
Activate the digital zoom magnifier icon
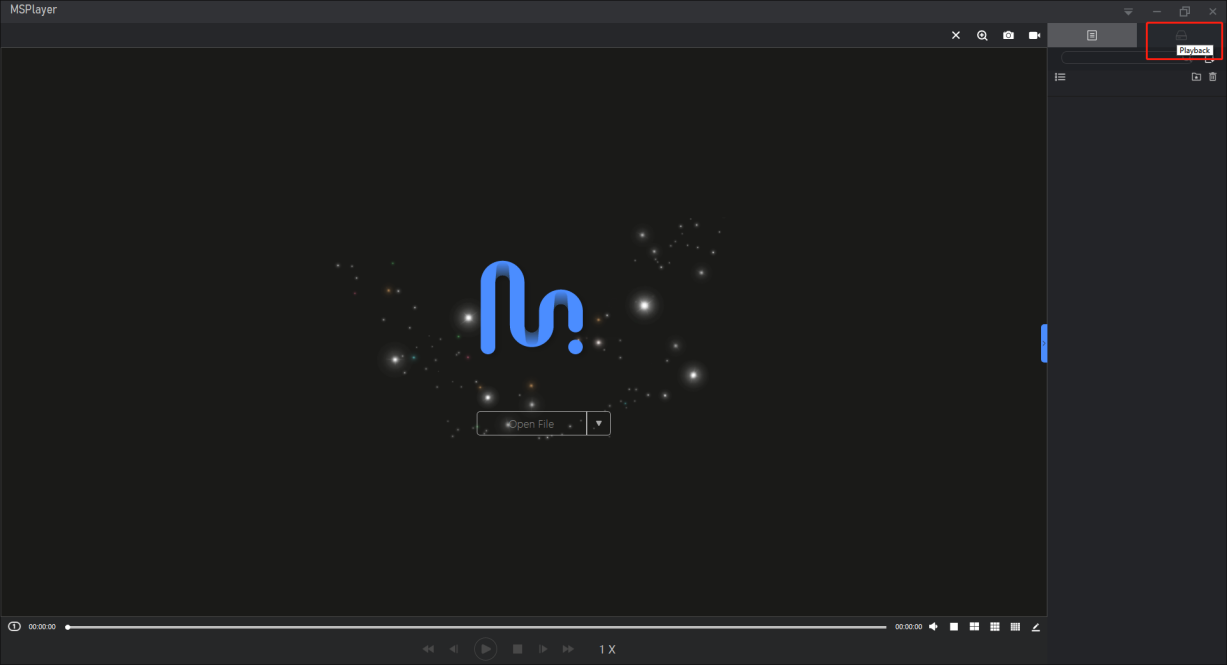(982, 35)
